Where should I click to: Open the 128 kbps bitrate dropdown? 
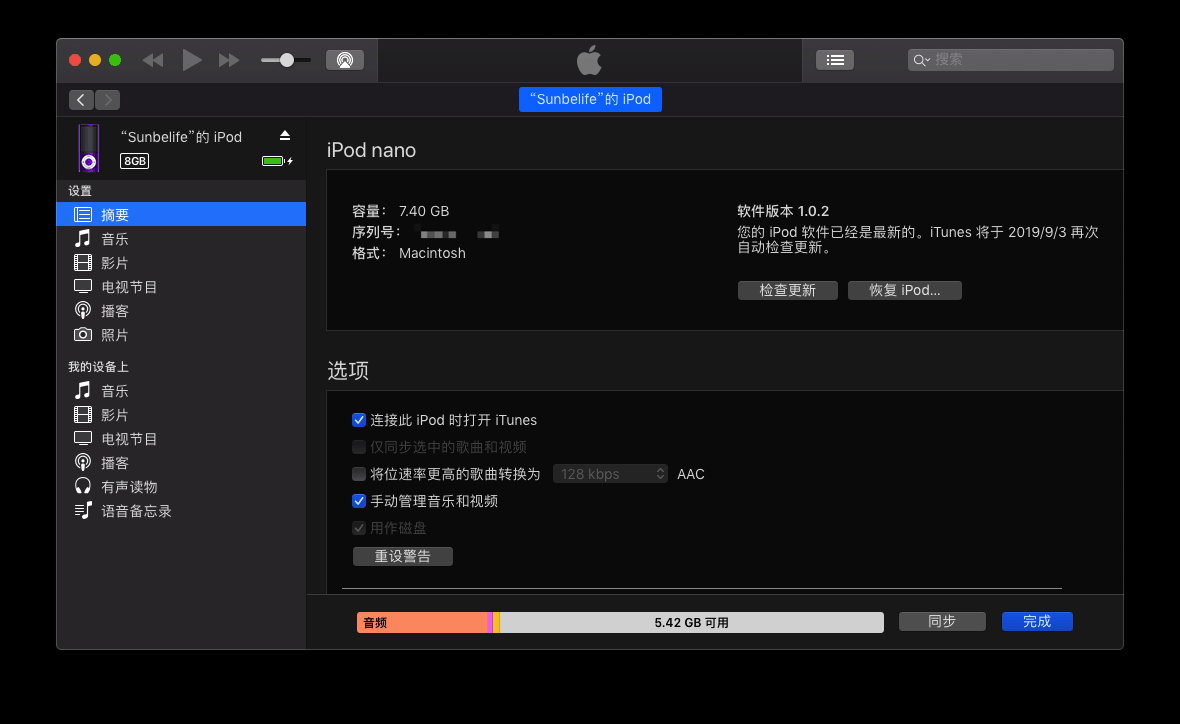click(x=610, y=473)
